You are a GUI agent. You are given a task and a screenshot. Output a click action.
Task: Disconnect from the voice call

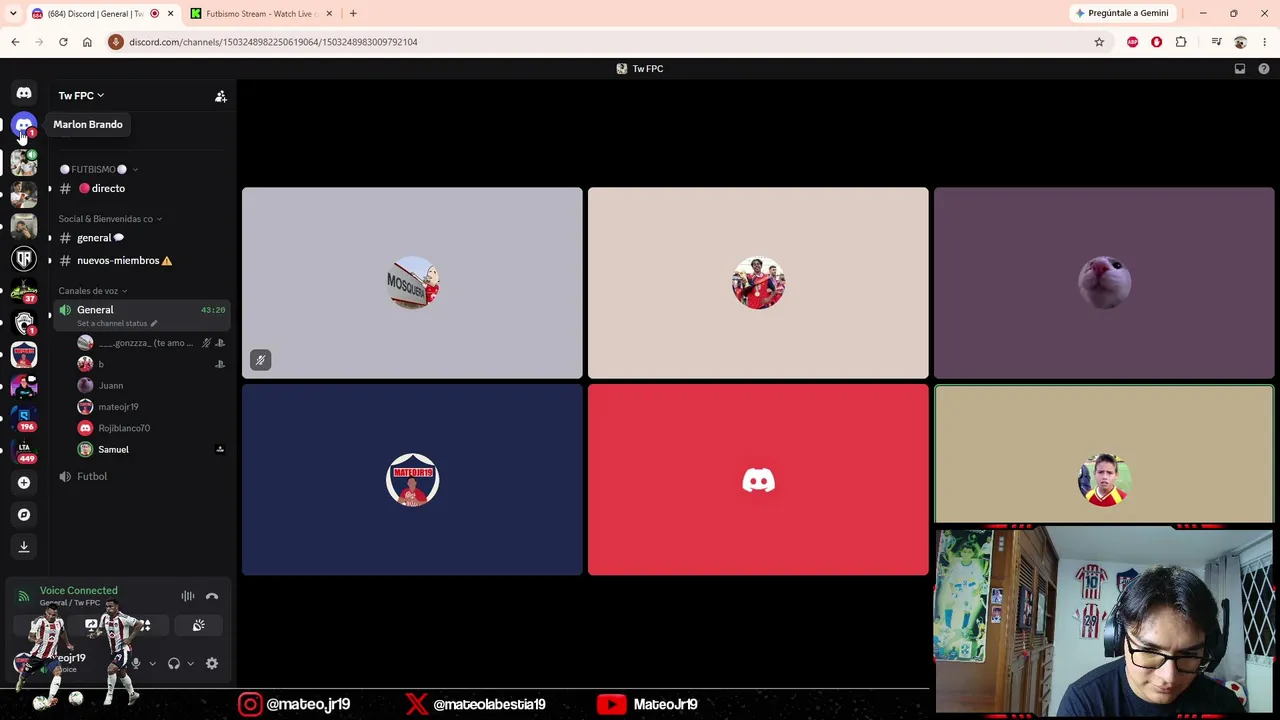click(212, 596)
